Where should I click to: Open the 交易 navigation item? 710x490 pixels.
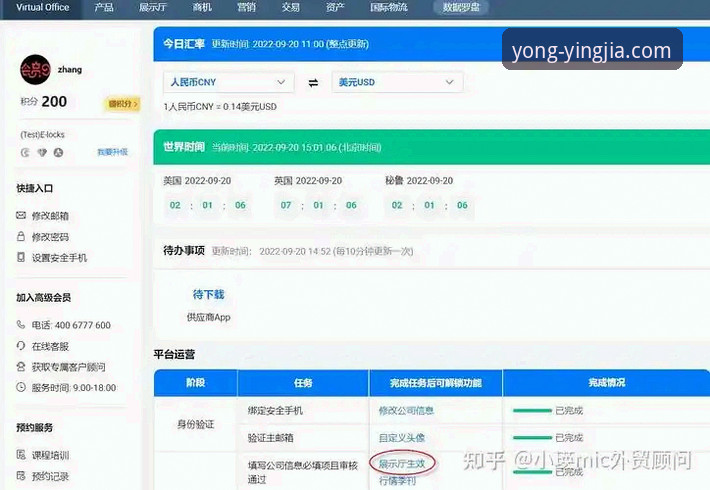point(290,7)
